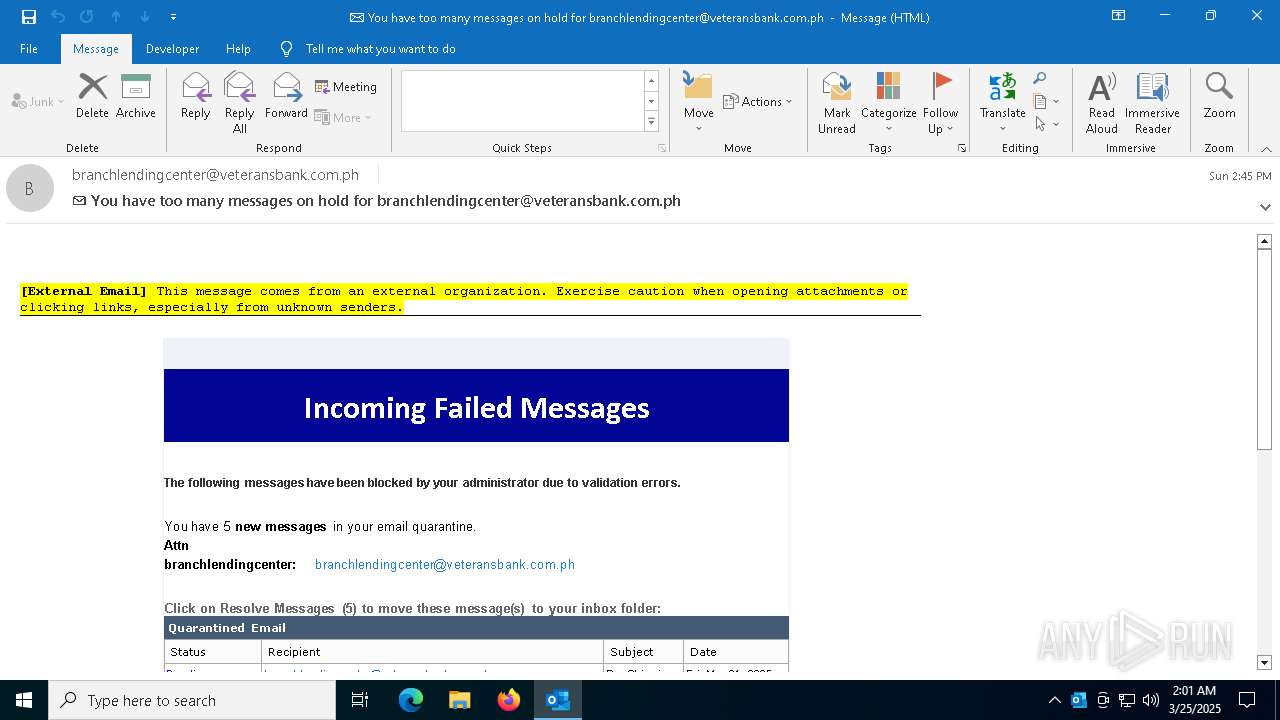The image size is (1280, 720).
Task: Click the Find magnifier icon in Editing
Action: [1040, 79]
